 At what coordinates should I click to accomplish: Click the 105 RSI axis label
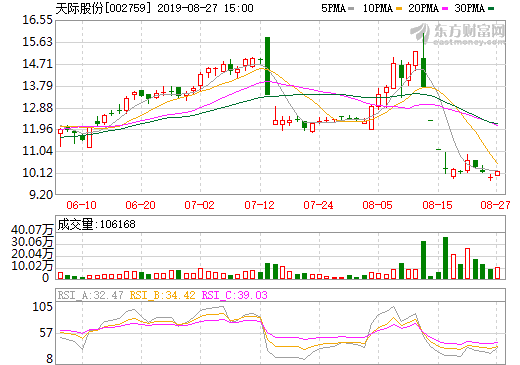point(42,307)
